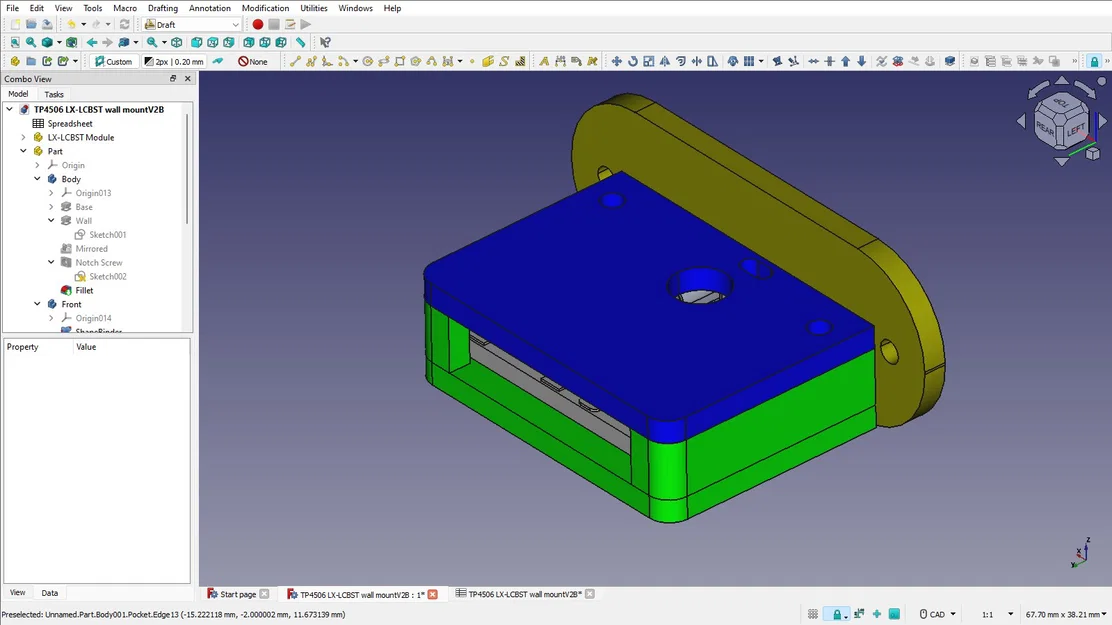Select Spreadsheet in the model tree

[x=70, y=123]
